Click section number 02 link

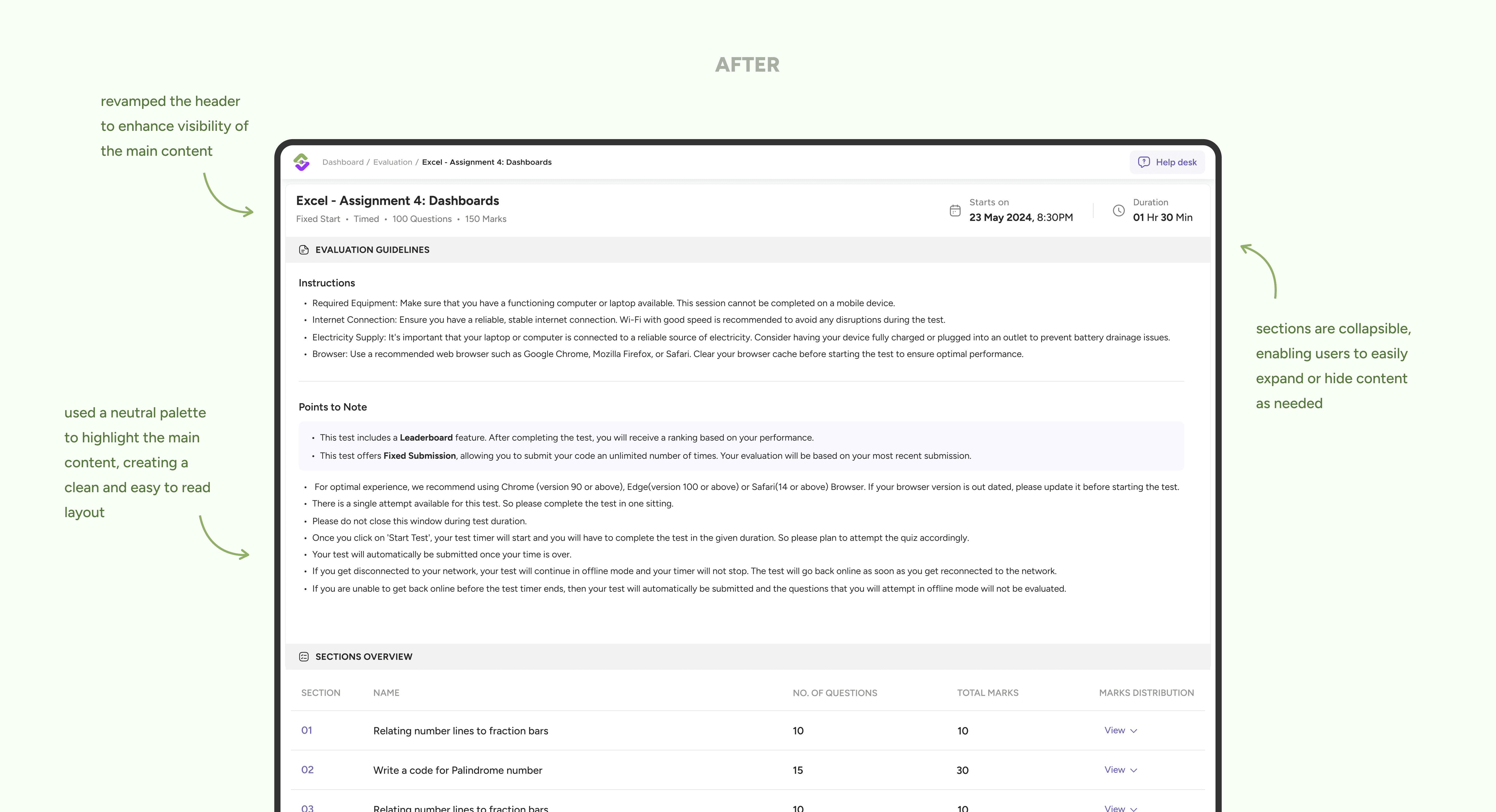click(307, 770)
